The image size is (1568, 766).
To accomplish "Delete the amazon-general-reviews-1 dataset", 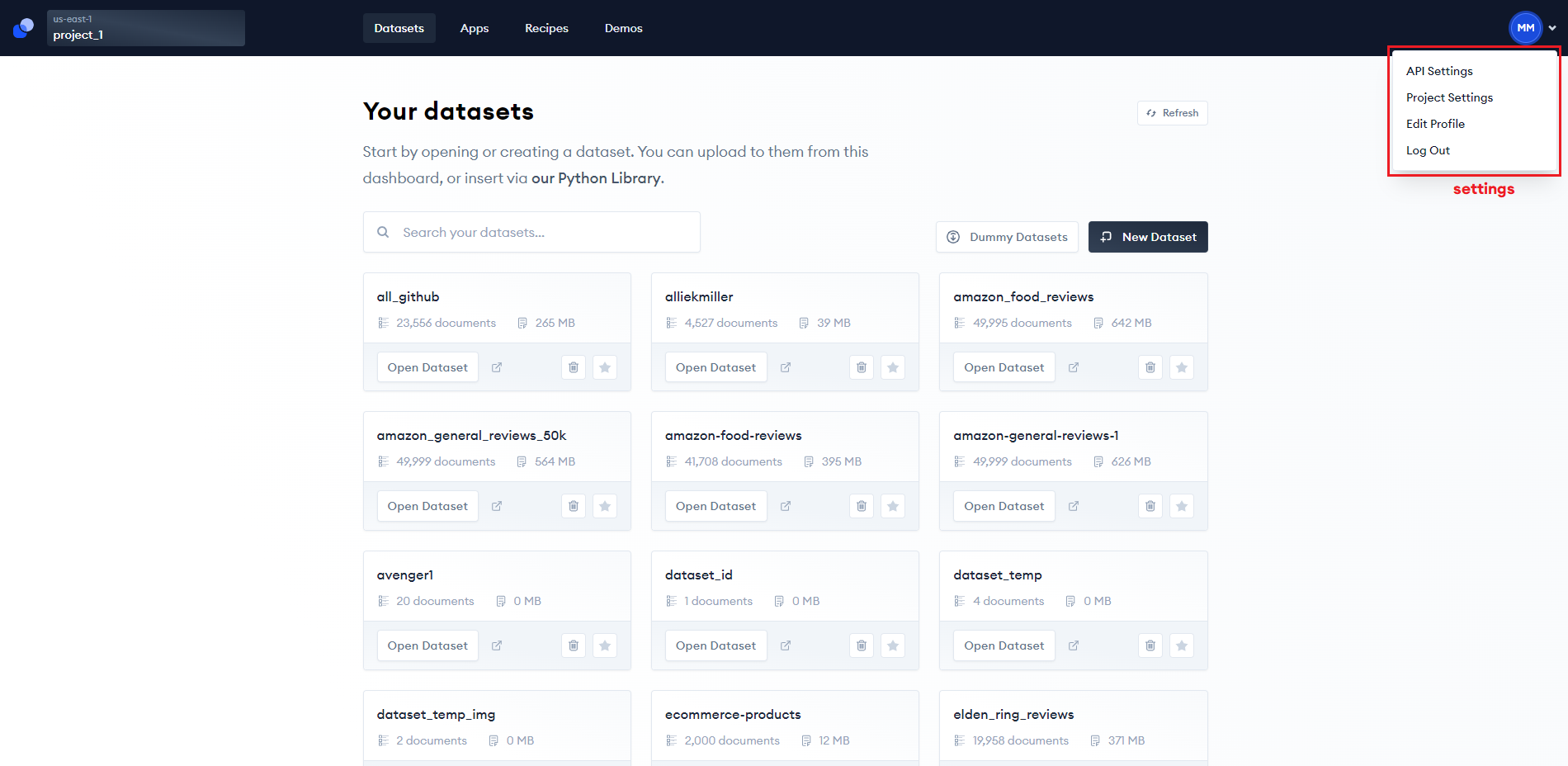I will [1150, 506].
